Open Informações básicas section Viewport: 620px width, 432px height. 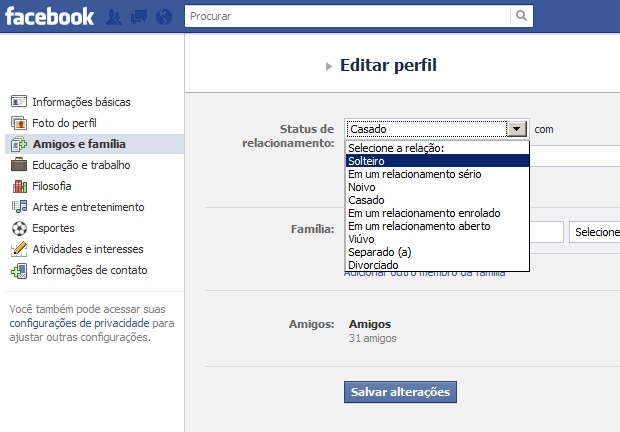click(81, 102)
